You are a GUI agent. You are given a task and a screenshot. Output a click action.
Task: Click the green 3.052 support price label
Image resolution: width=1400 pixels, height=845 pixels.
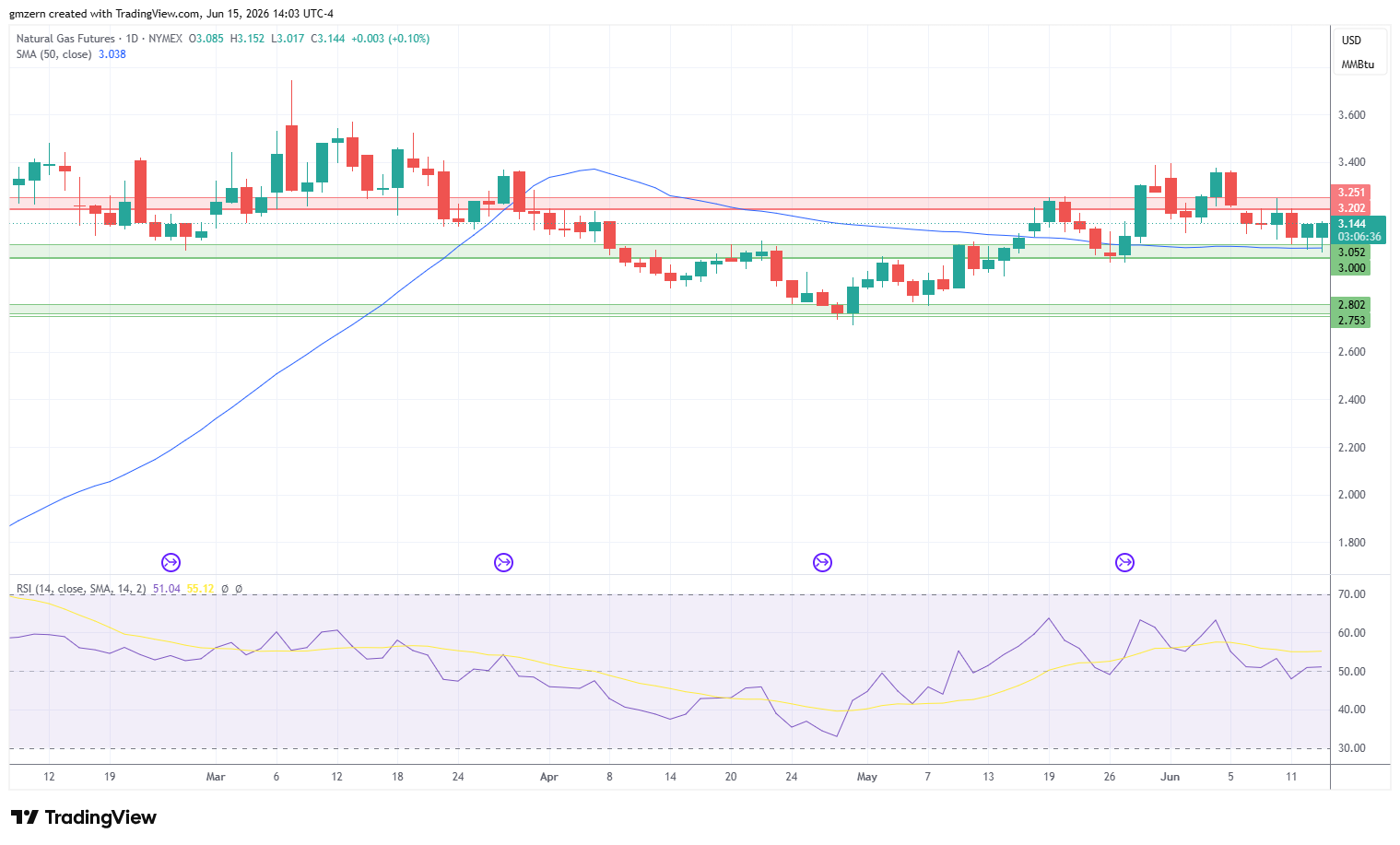[x=1352, y=252]
